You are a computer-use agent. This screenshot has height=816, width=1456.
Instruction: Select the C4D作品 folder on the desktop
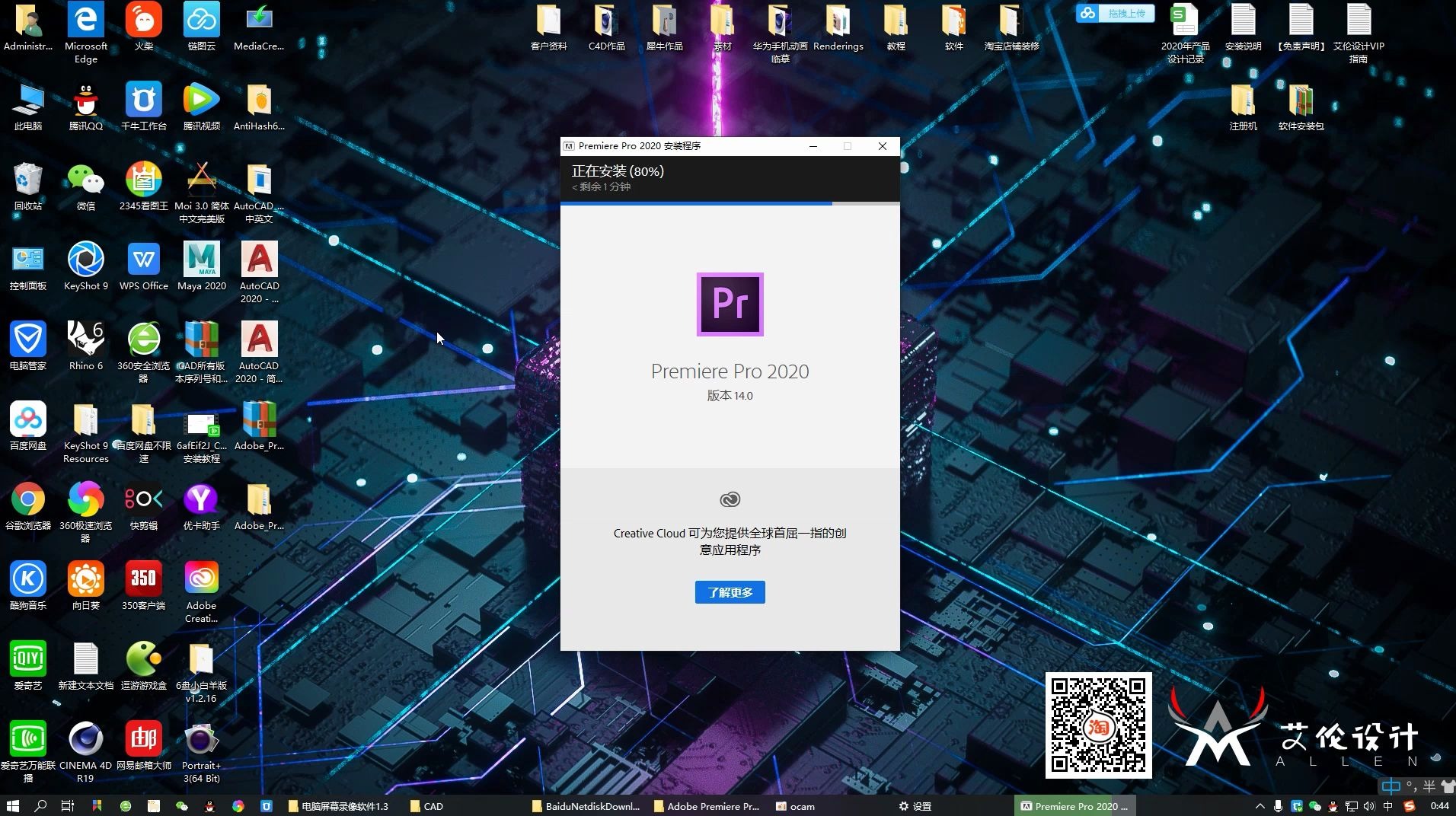pos(607,27)
